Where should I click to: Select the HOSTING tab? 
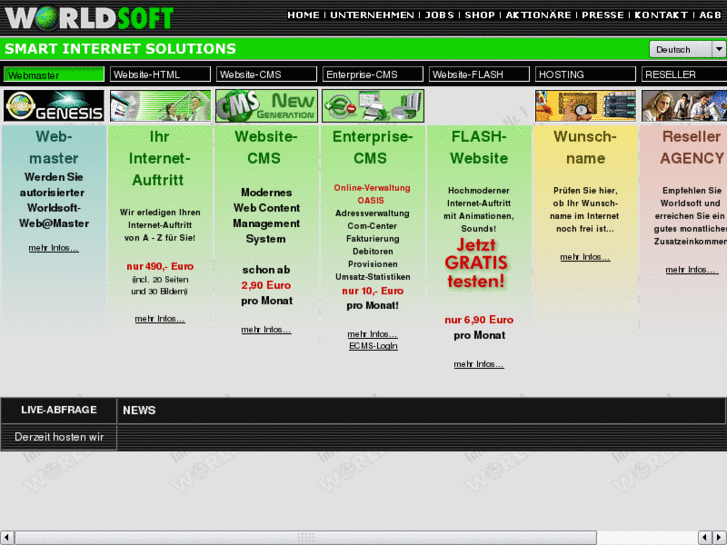585,74
